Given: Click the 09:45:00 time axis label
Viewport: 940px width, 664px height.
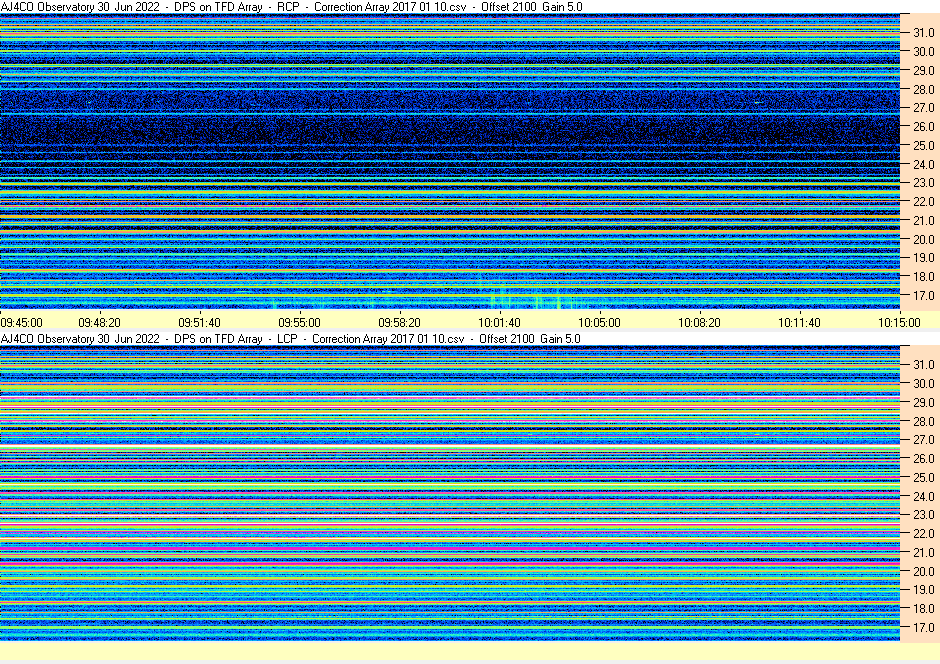Looking at the screenshot, I should click(x=21, y=323).
